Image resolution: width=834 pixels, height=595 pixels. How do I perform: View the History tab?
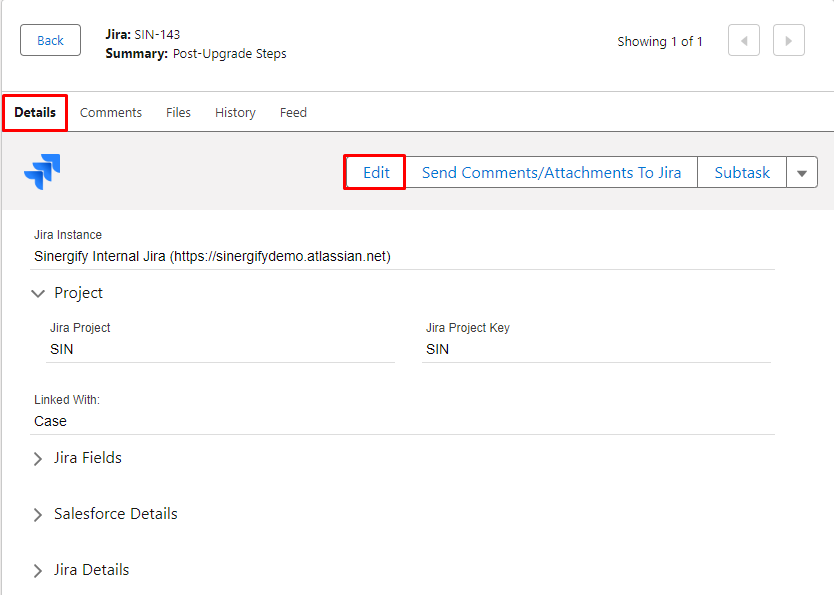[235, 113]
